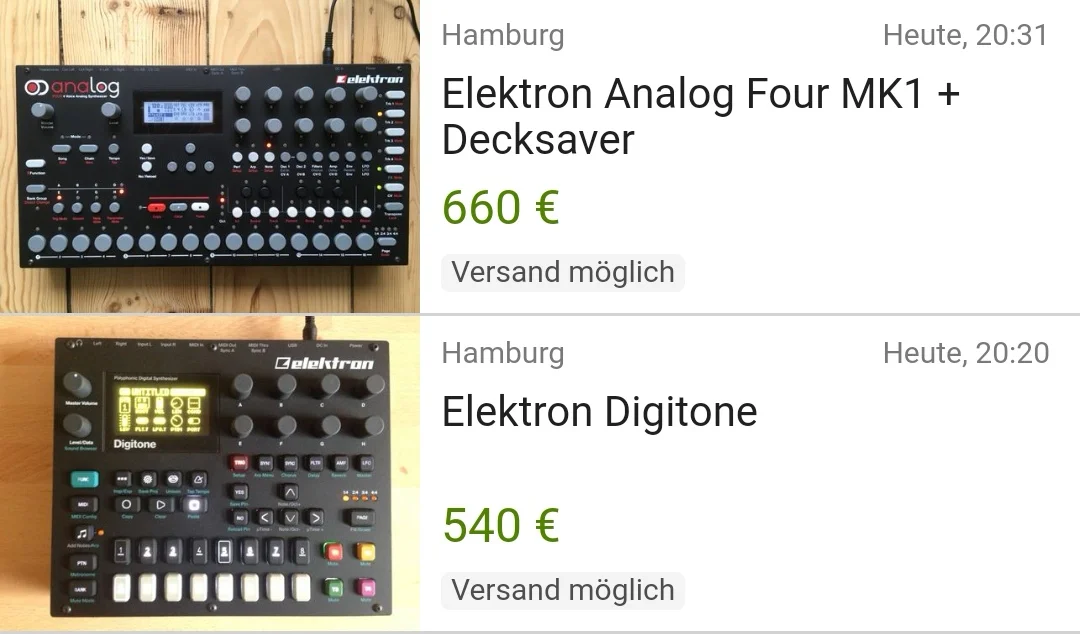The height and width of the screenshot is (634, 1080).
Task: Select the 660 € price
Action: (500, 208)
